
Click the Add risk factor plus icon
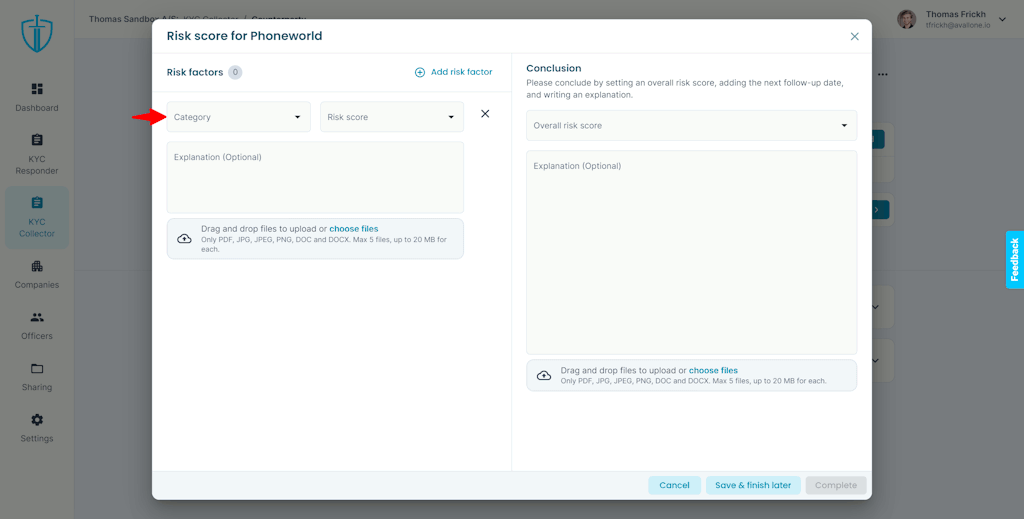420,72
